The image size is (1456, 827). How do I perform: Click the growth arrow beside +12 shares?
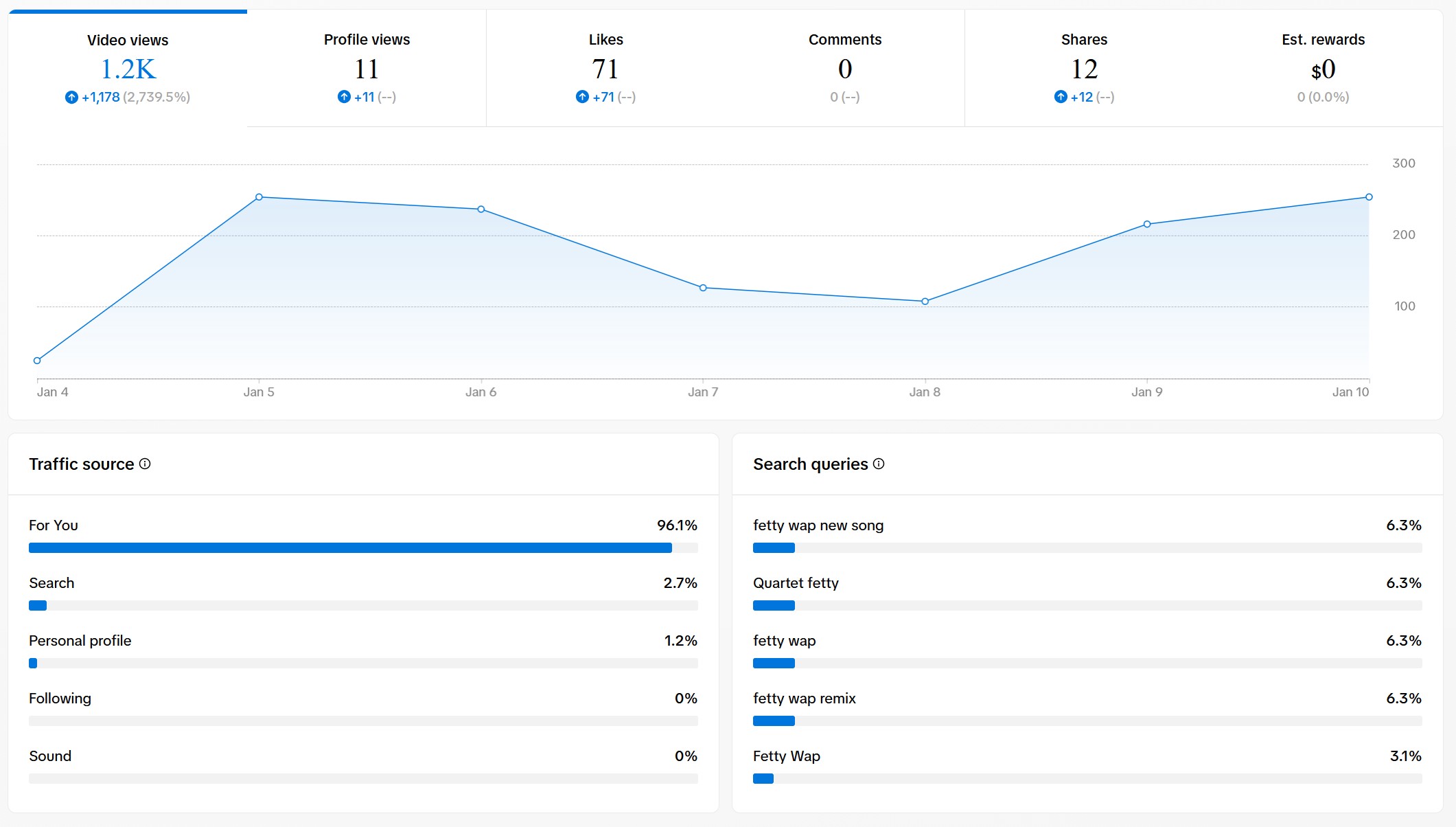point(1060,97)
